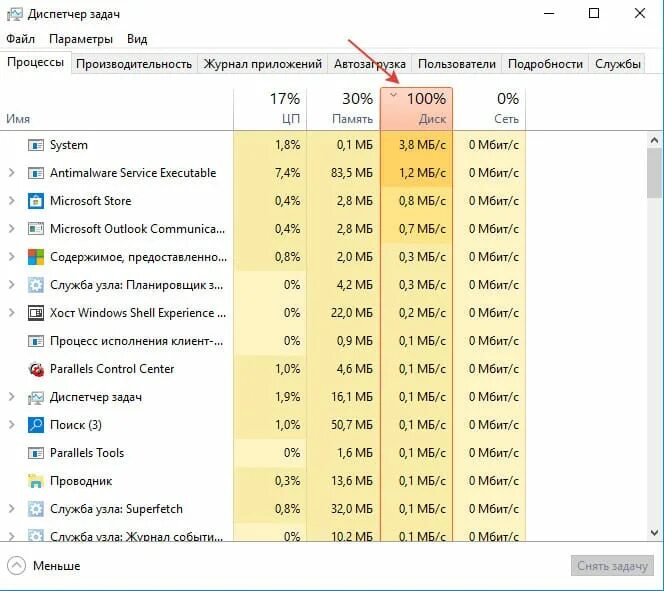Click the red Parallels Control Center icon
This screenshot has width=664, height=591.
[x=36, y=369]
